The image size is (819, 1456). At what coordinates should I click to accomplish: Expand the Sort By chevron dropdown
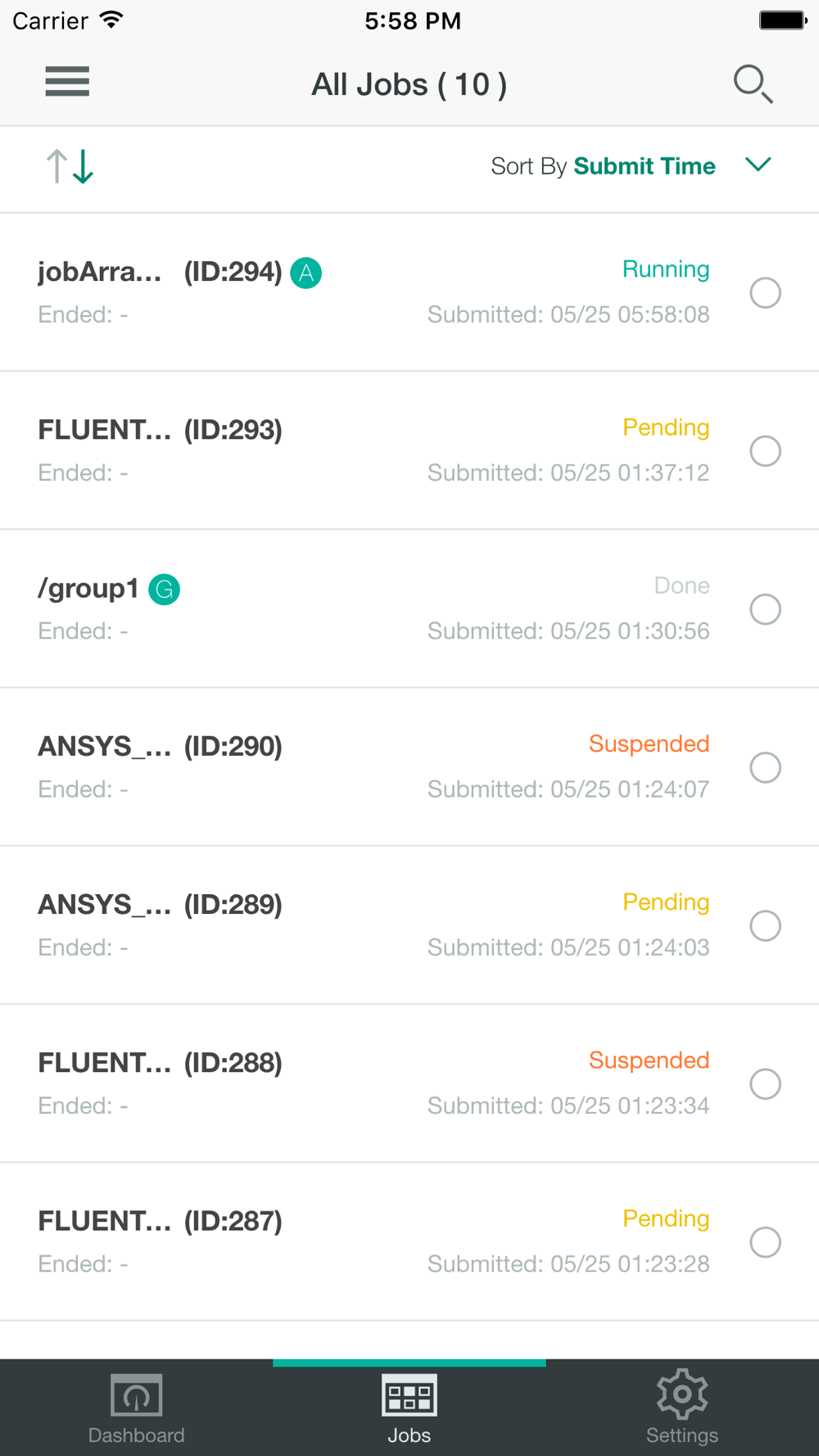point(758,165)
